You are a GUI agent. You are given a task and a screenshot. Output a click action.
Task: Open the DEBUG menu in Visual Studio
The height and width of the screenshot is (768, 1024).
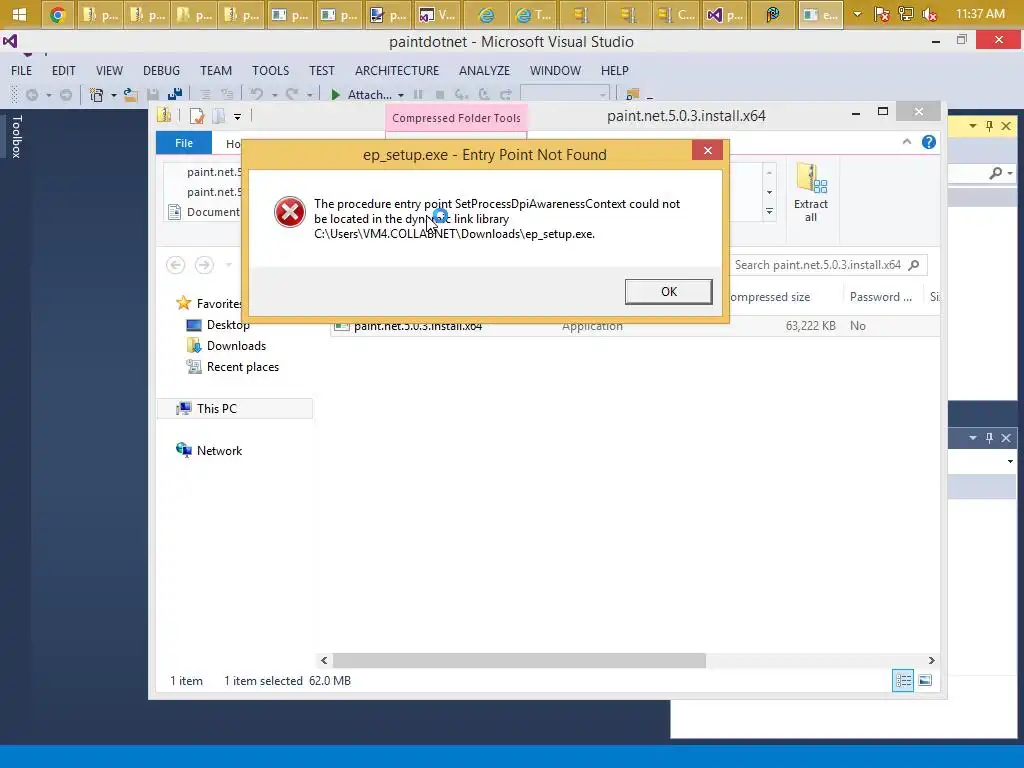coord(161,71)
